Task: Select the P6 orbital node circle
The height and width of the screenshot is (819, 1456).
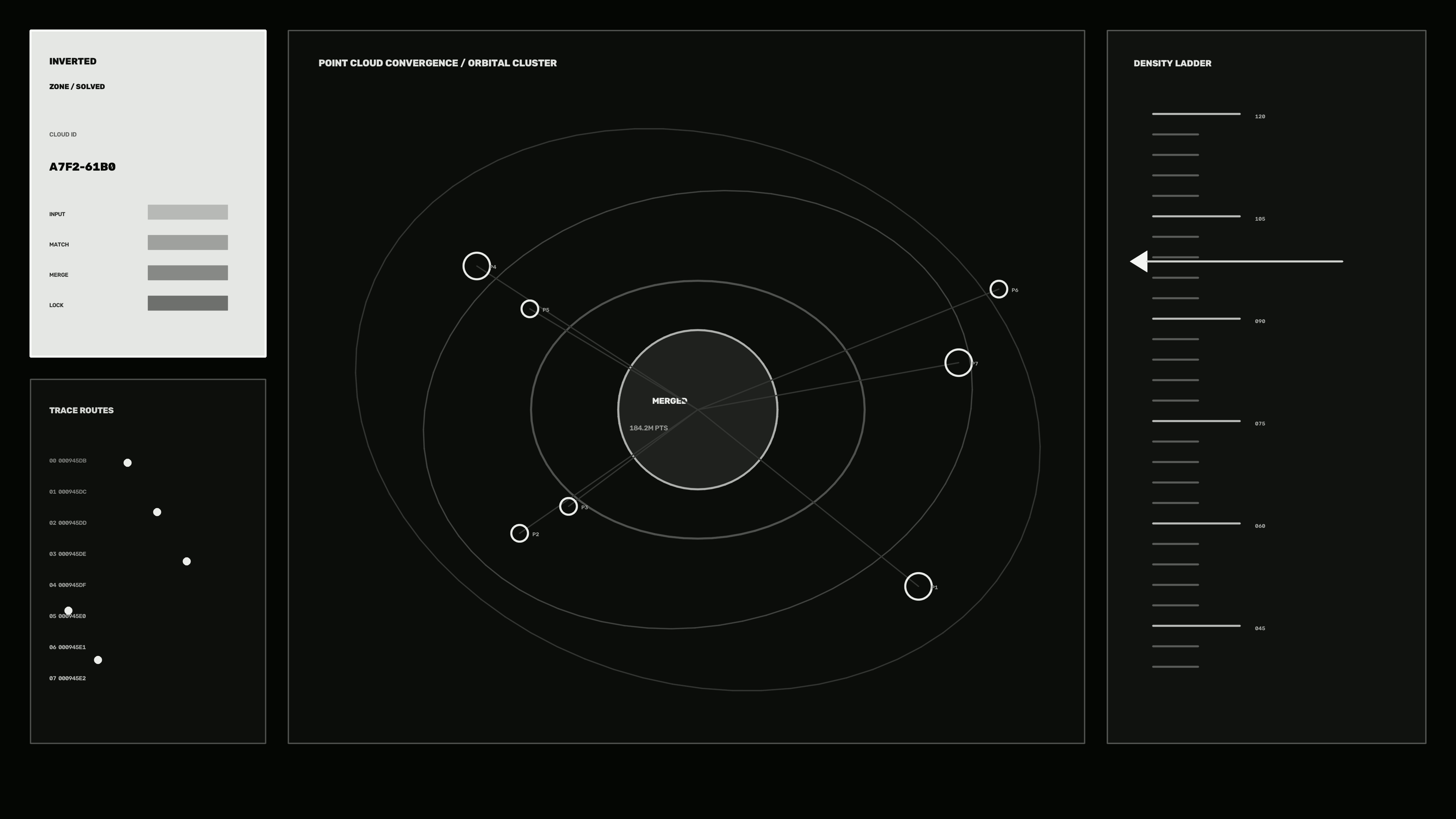Action: (x=999, y=289)
